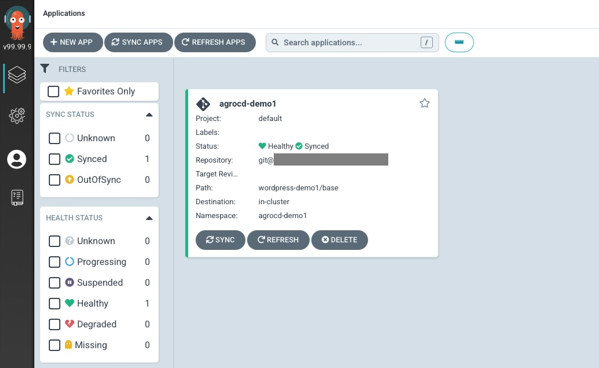Enable the Suspended health filter

pos(55,283)
